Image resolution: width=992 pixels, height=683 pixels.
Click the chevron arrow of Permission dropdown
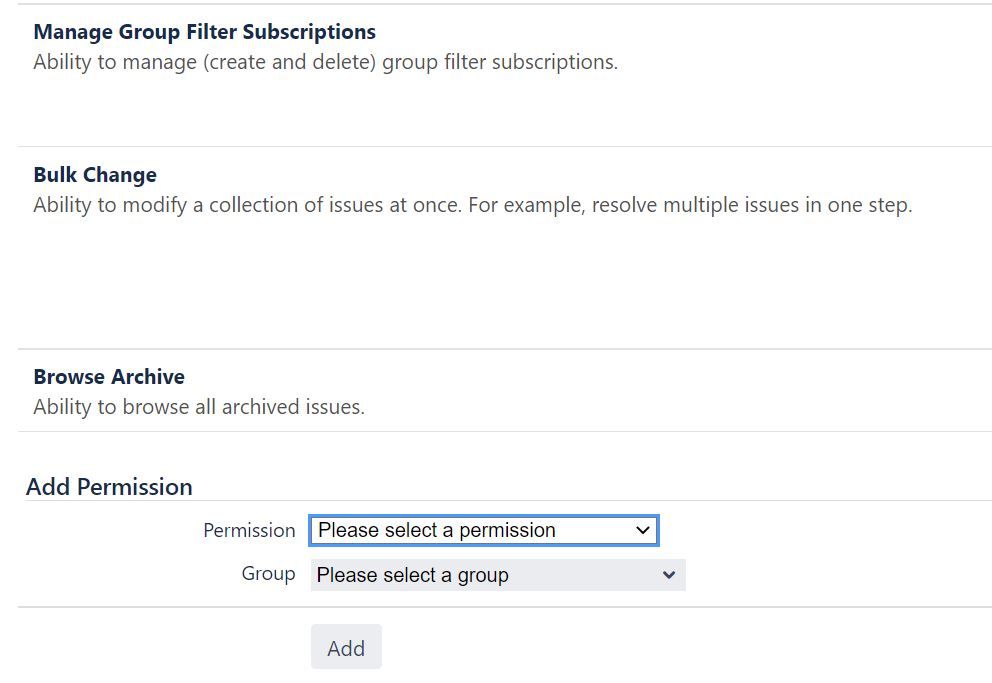tap(643, 530)
